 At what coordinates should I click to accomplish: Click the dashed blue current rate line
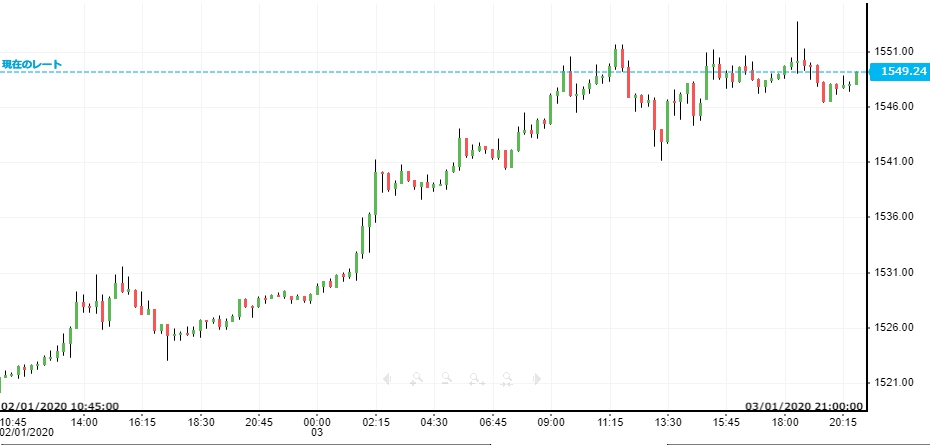tap(300, 71)
